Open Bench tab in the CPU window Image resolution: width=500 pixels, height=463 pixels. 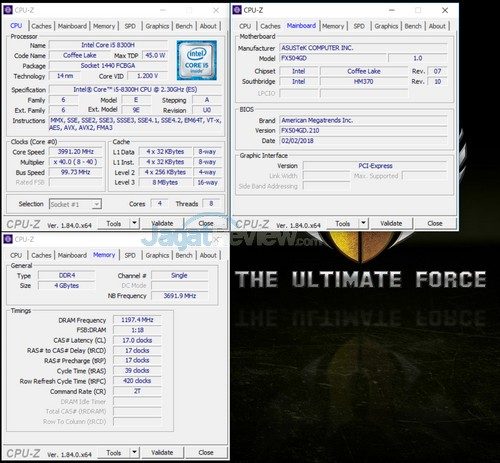pyautogui.click(x=184, y=26)
